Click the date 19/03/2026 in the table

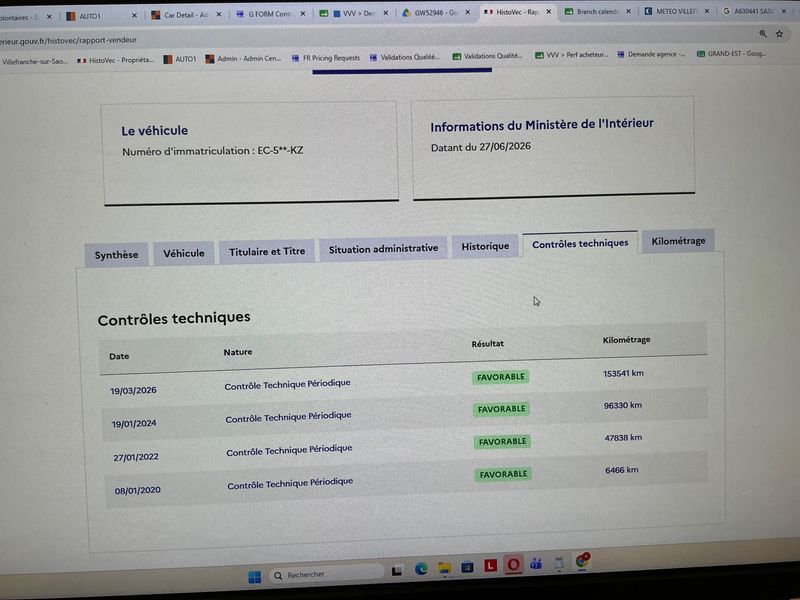(133, 391)
